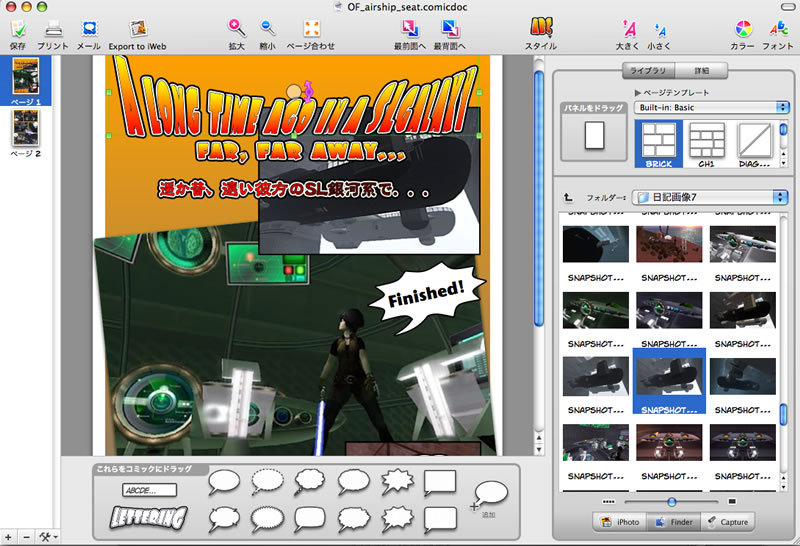Click 最前面へ bring to front icon
This screenshot has height=546, width=800.
click(x=410, y=28)
